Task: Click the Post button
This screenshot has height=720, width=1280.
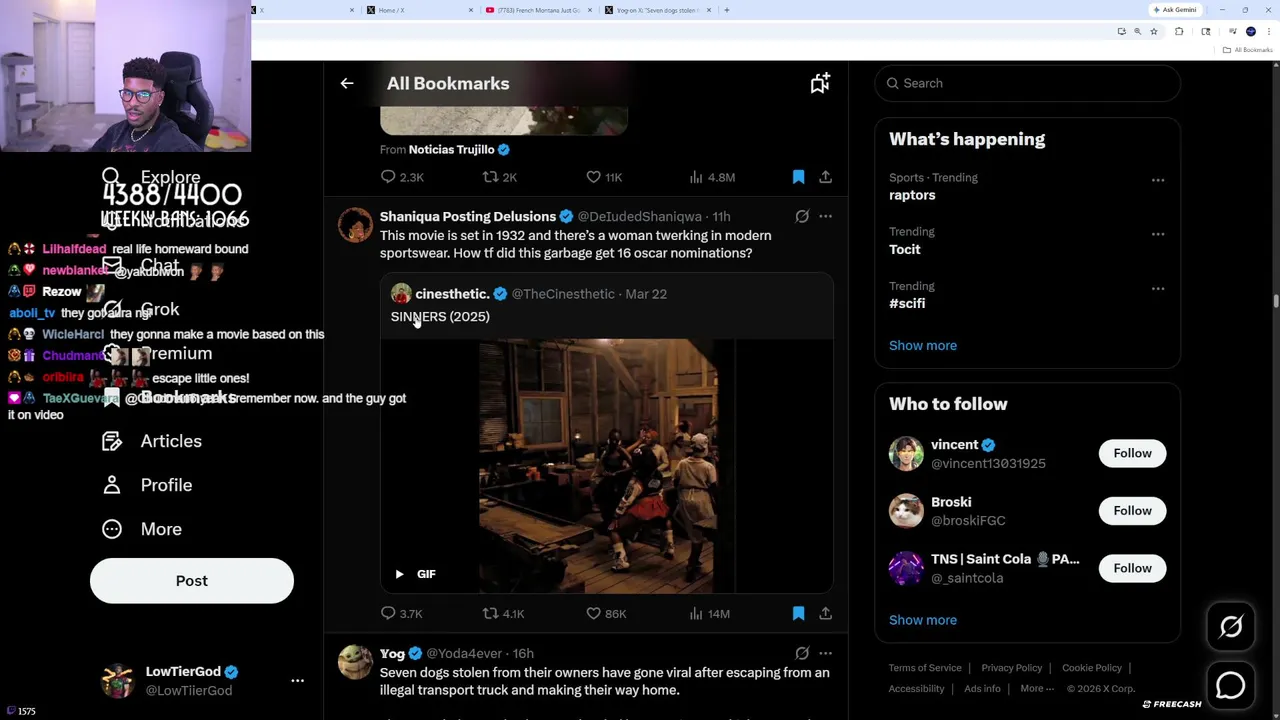Action: pos(192,581)
